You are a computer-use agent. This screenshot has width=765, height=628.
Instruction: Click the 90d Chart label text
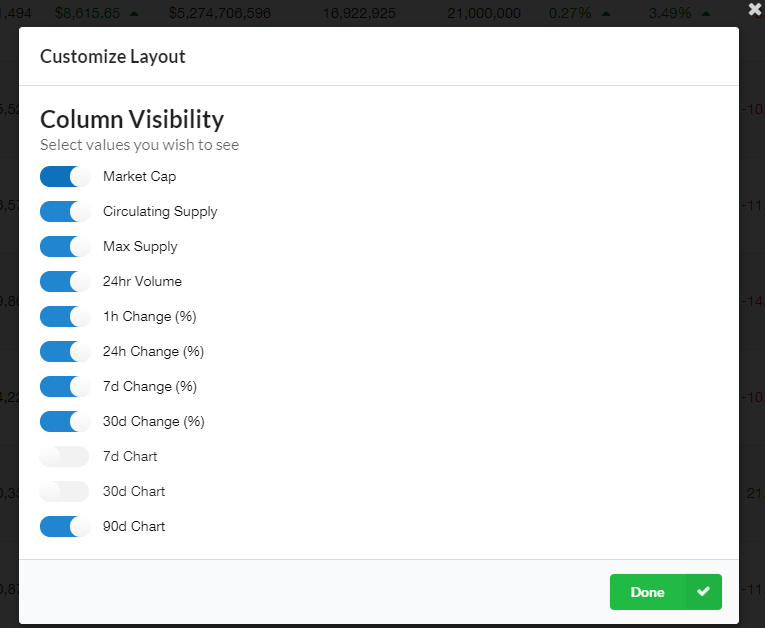click(134, 526)
